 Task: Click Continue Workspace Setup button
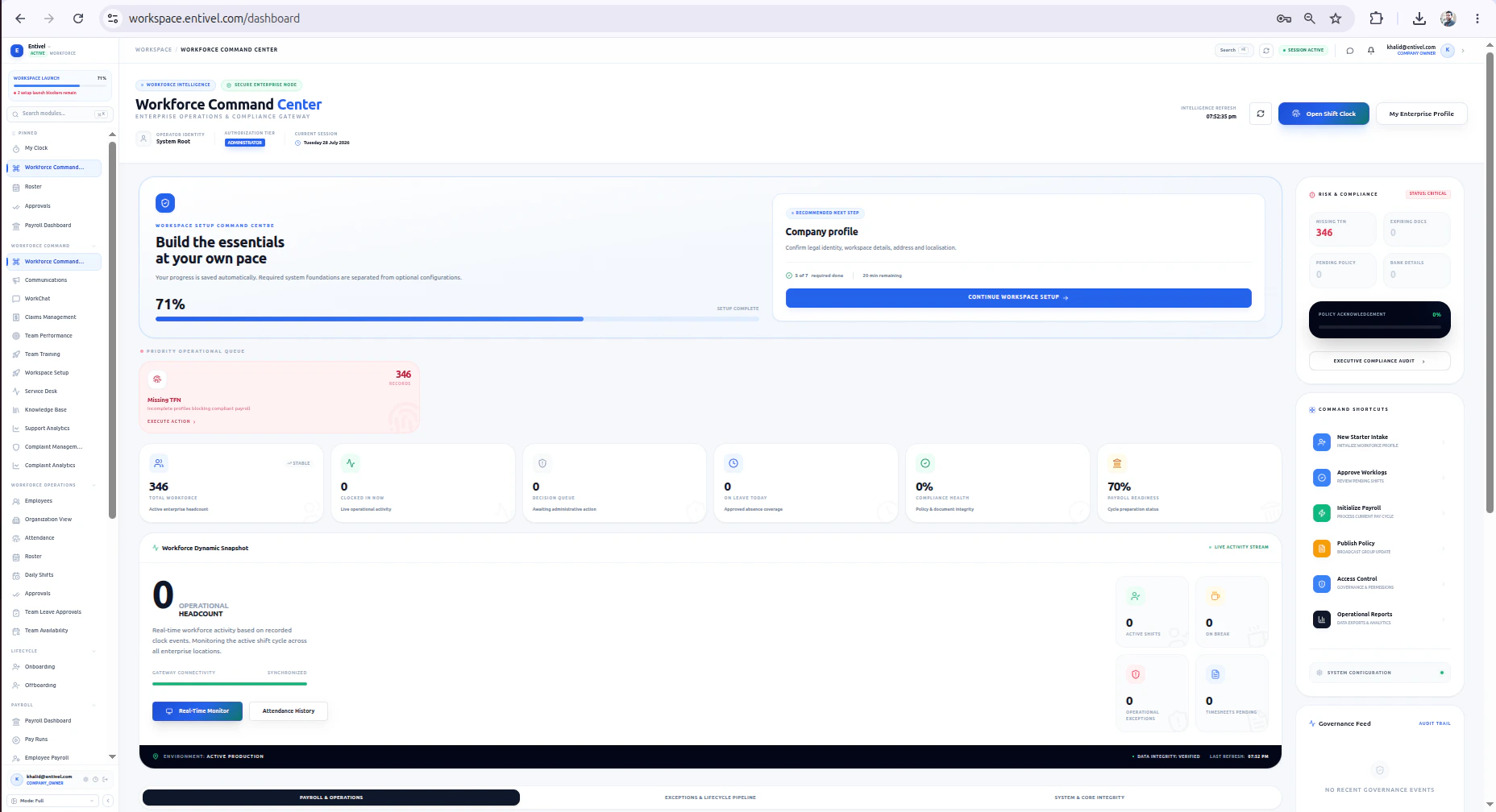tap(1018, 297)
